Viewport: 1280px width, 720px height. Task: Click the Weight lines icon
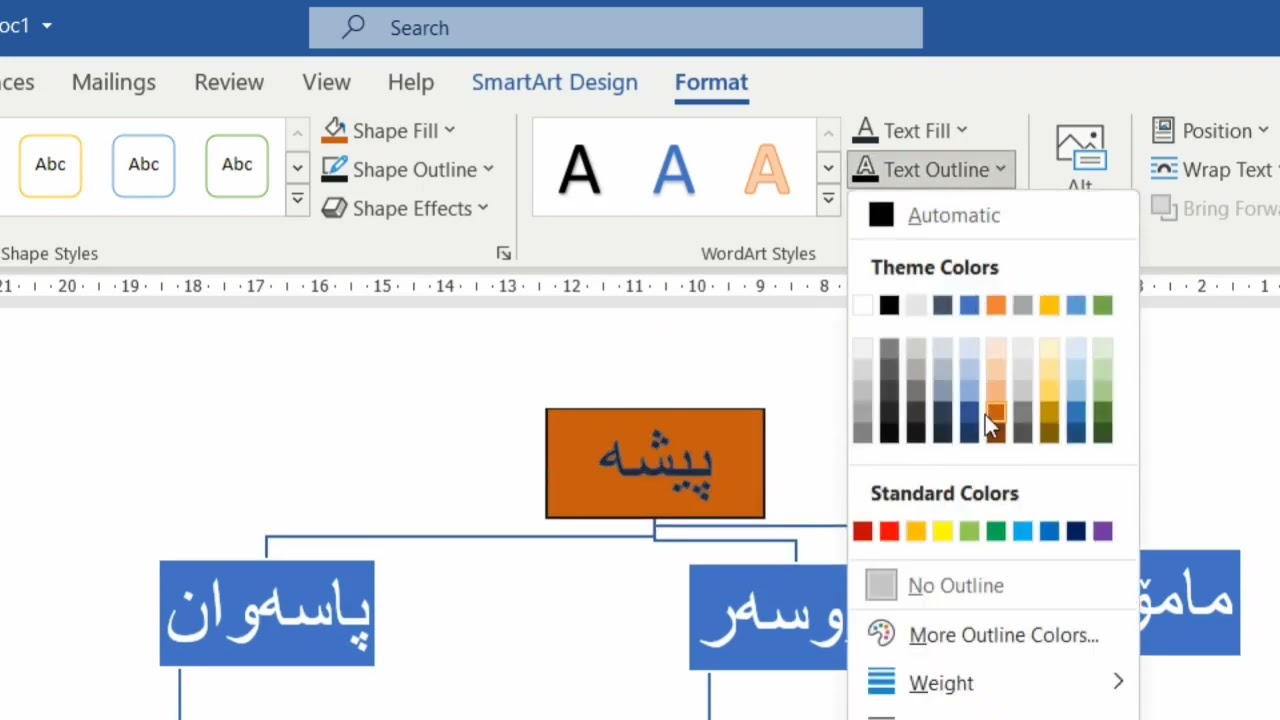click(881, 682)
